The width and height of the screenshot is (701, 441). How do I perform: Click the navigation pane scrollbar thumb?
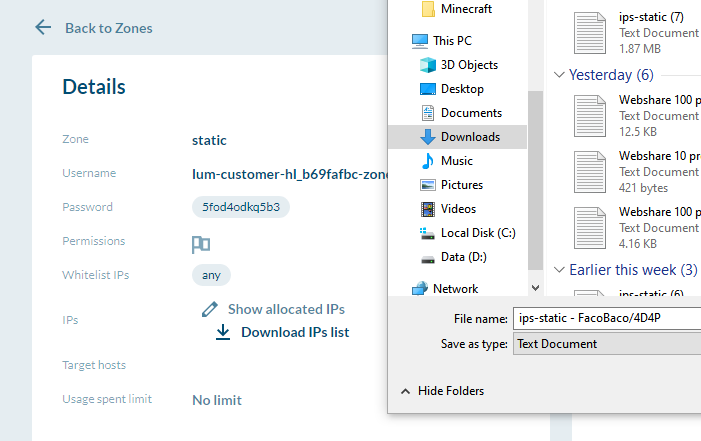pyautogui.click(x=535, y=181)
